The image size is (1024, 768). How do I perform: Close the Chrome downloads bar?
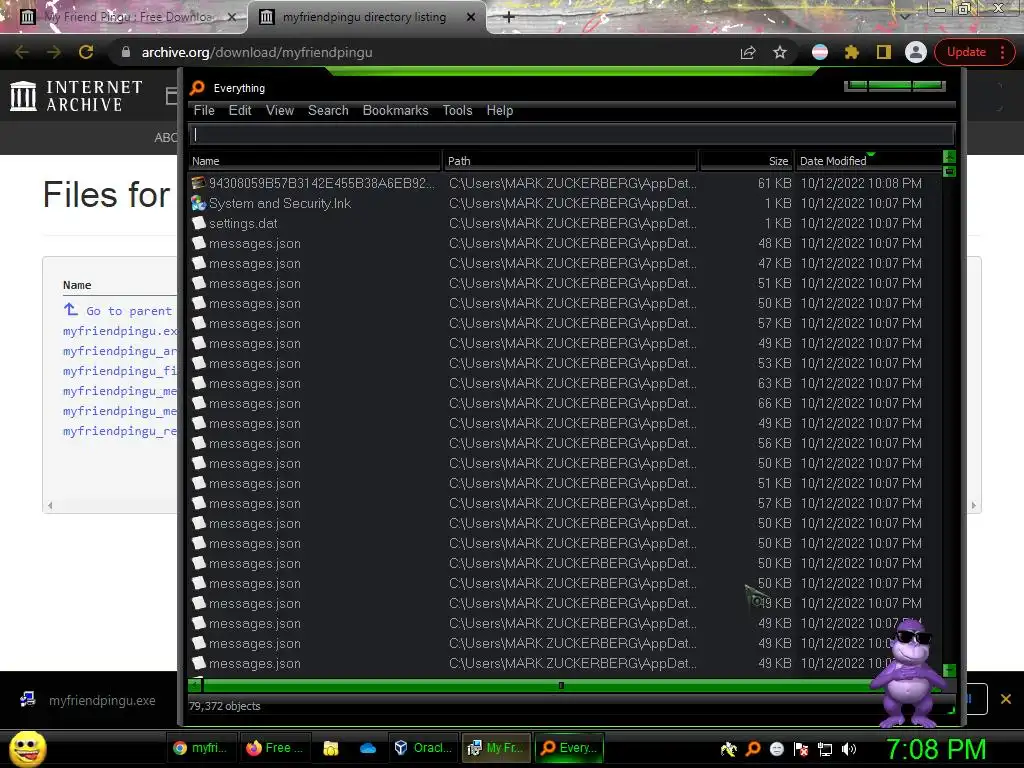pos(1006,699)
